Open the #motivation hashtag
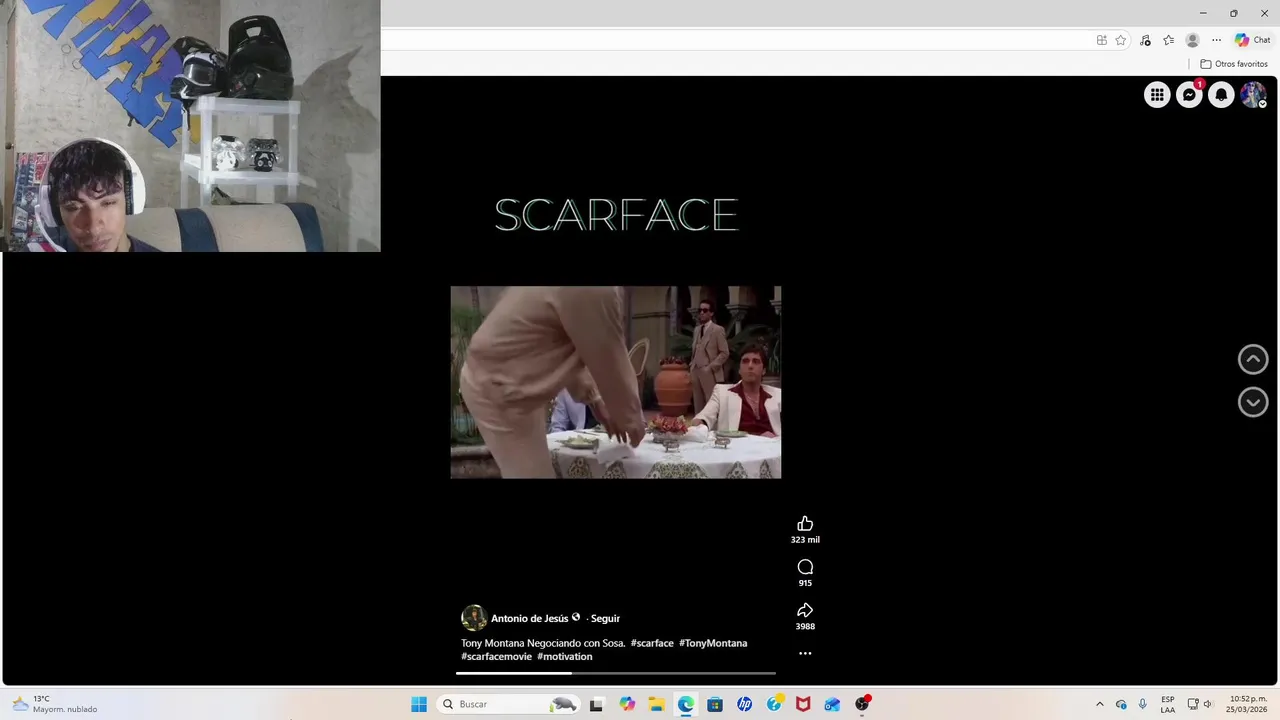 [x=565, y=657]
